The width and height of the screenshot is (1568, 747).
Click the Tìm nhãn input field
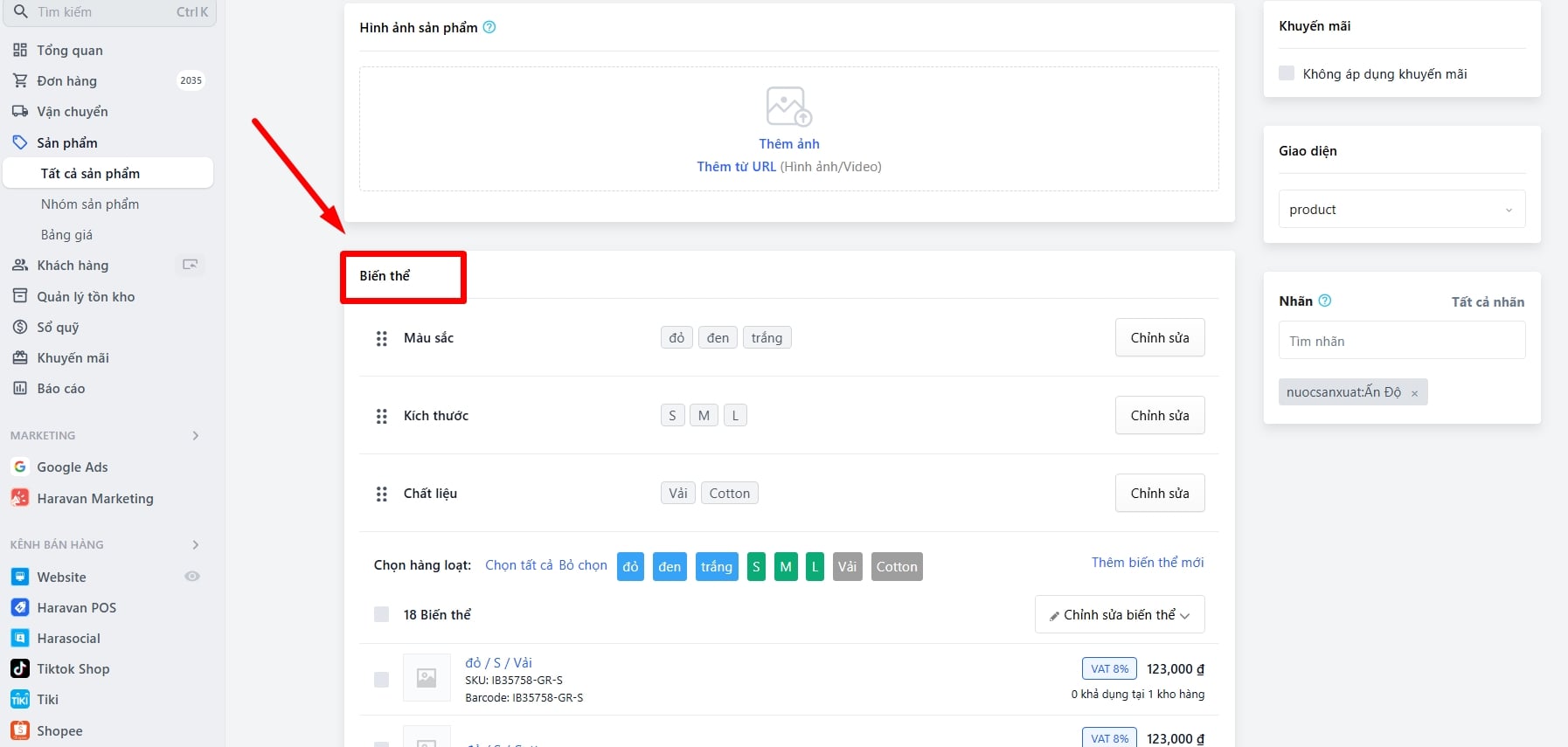click(x=1401, y=341)
